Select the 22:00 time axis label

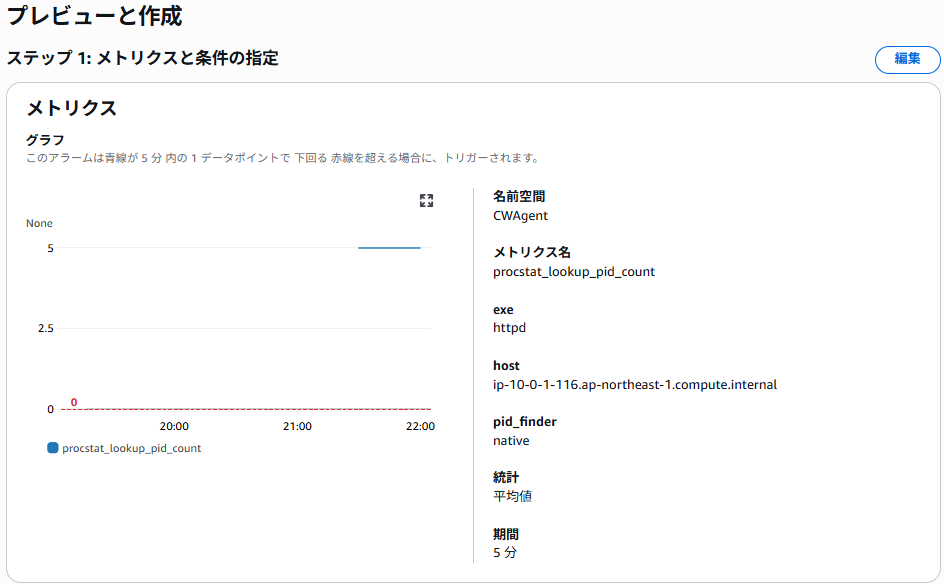420,426
